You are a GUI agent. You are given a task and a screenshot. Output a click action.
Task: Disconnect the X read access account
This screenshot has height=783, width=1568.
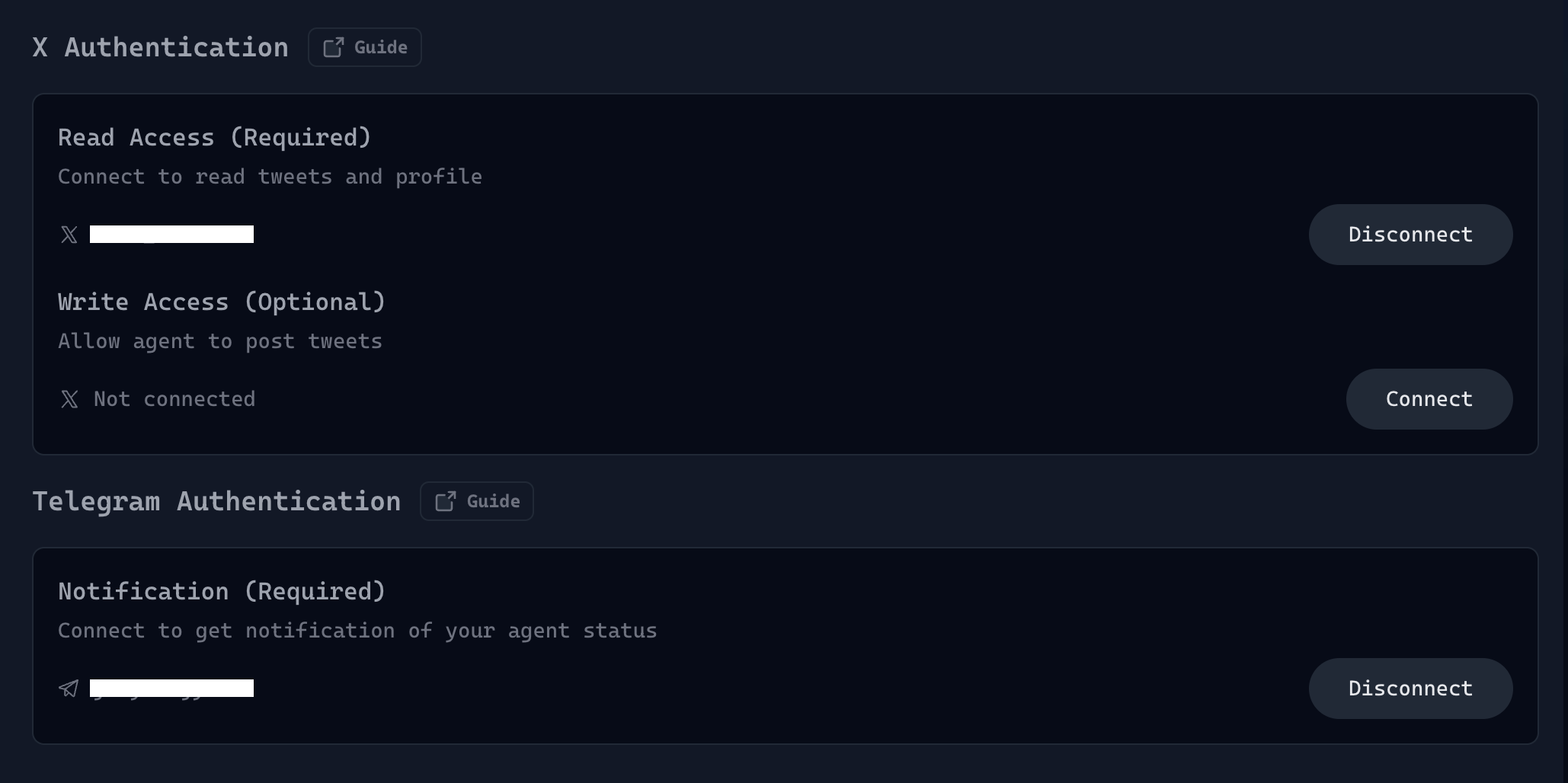(x=1410, y=235)
